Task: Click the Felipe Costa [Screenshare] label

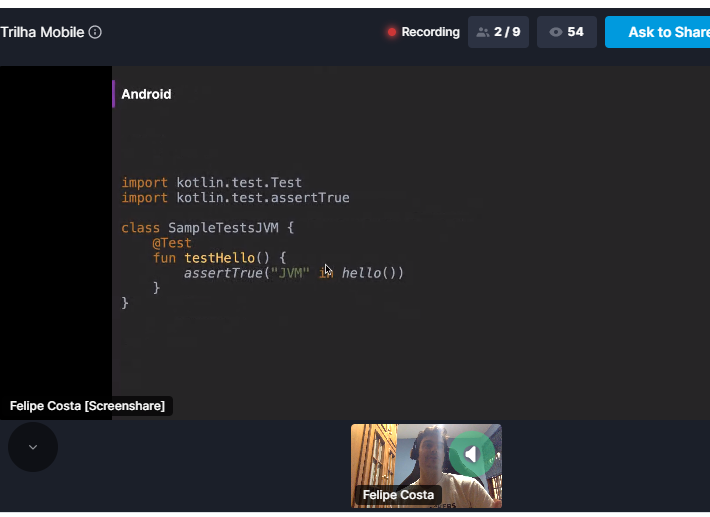Action: tap(87, 406)
